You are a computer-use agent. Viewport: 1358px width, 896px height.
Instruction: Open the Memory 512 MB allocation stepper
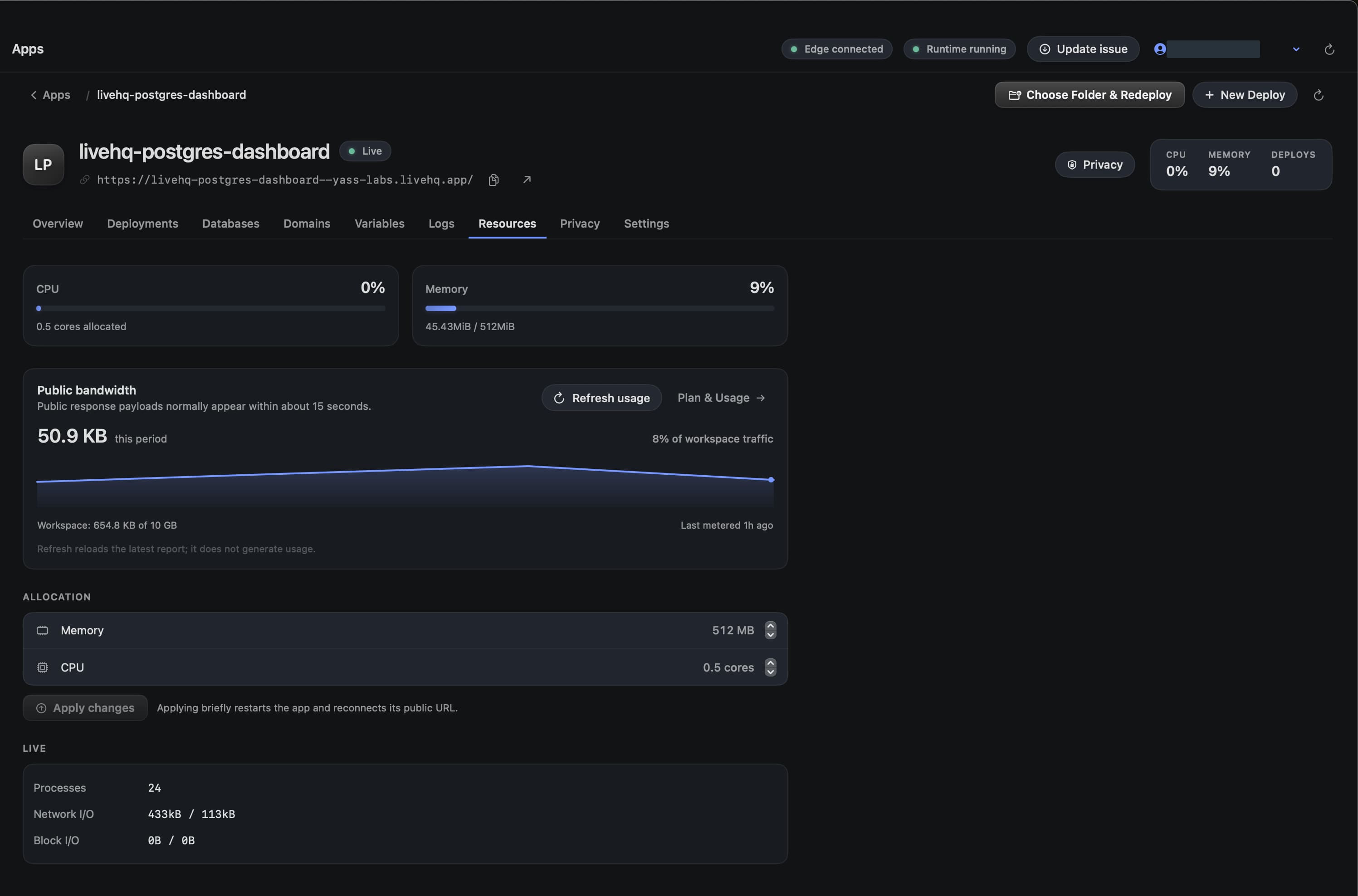pos(771,630)
